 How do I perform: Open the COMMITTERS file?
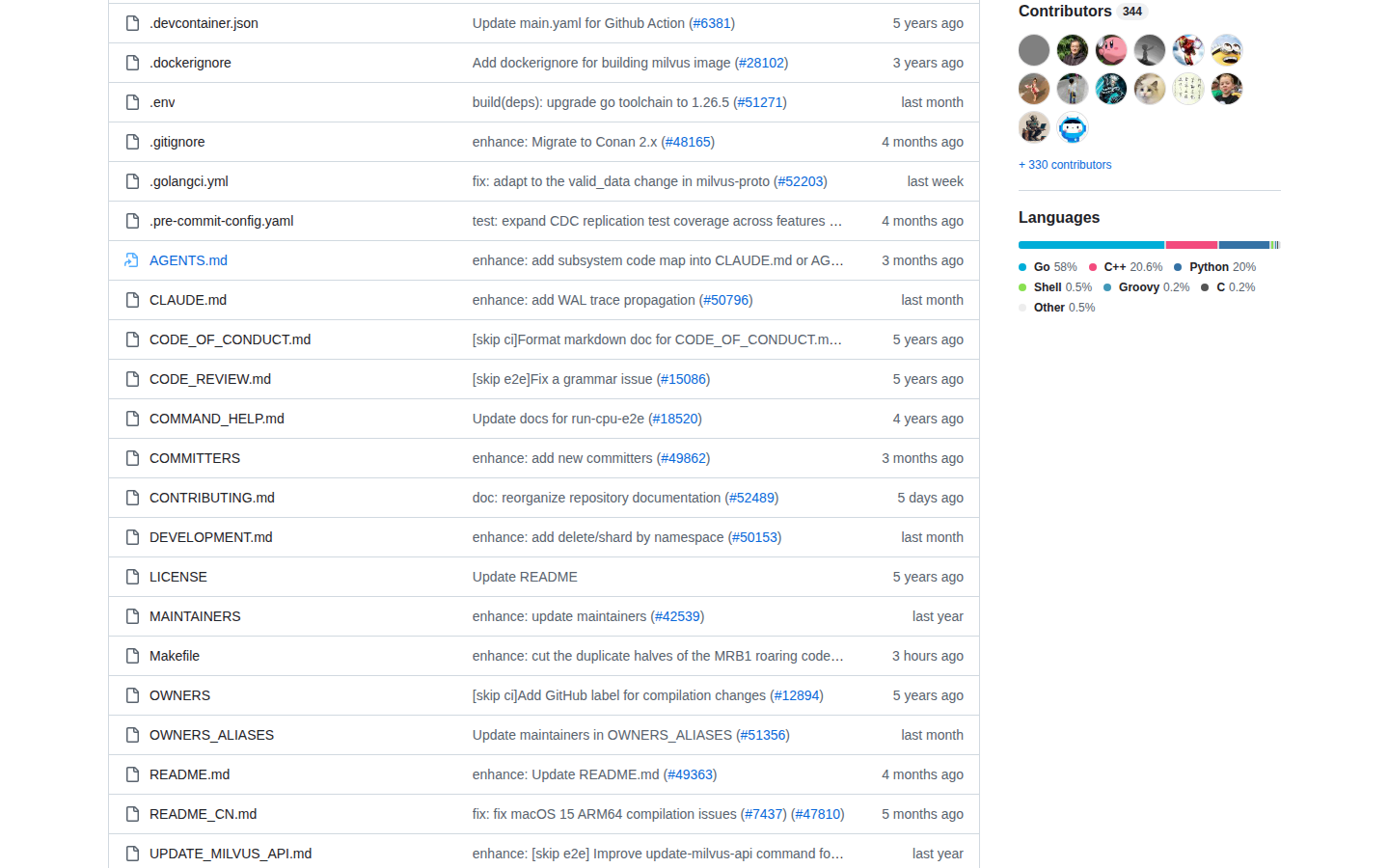(195, 458)
